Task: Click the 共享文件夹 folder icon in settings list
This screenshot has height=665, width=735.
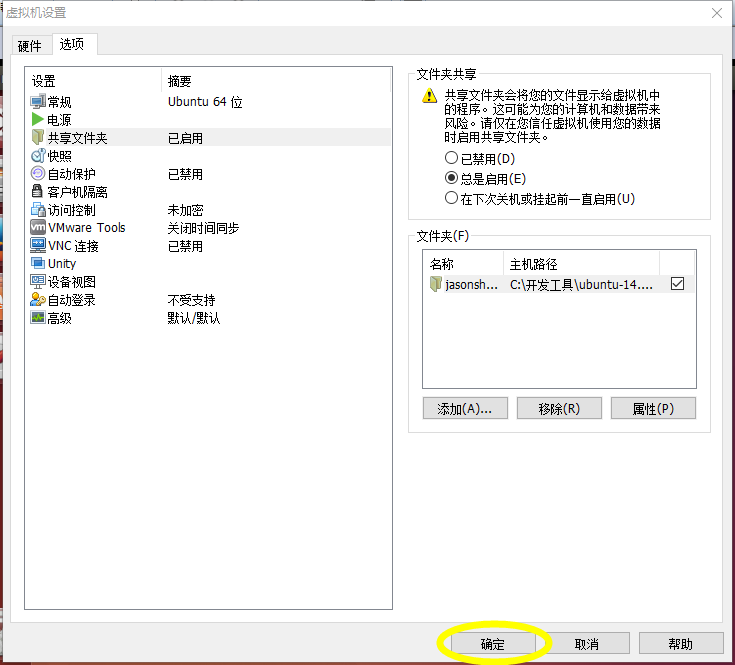Action: pos(38,137)
